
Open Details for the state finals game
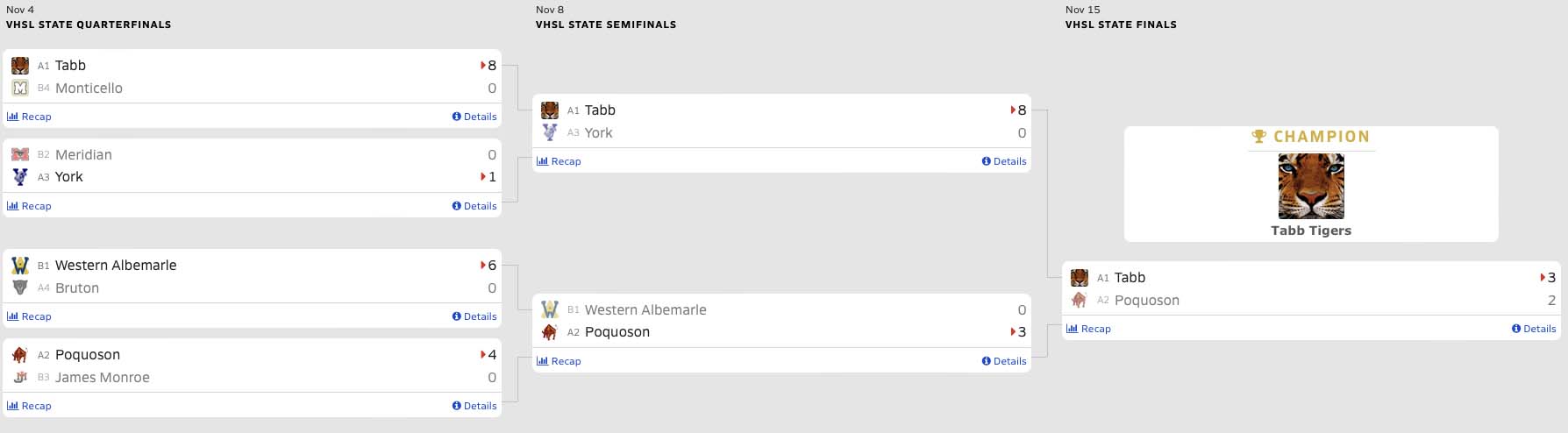coord(1534,329)
